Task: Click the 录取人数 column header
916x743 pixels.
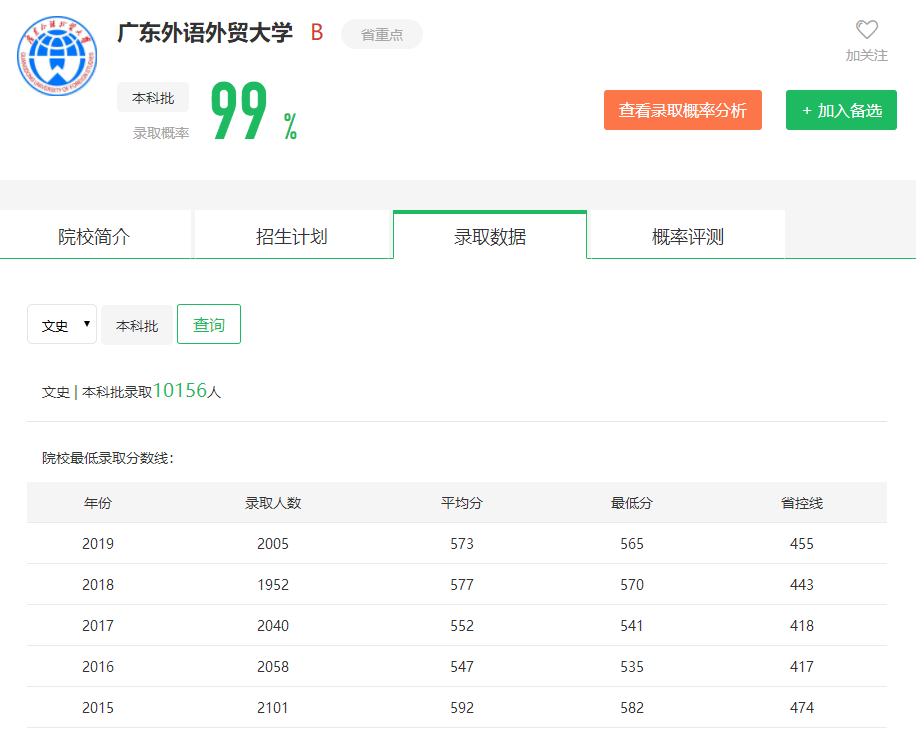Action: click(273, 503)
